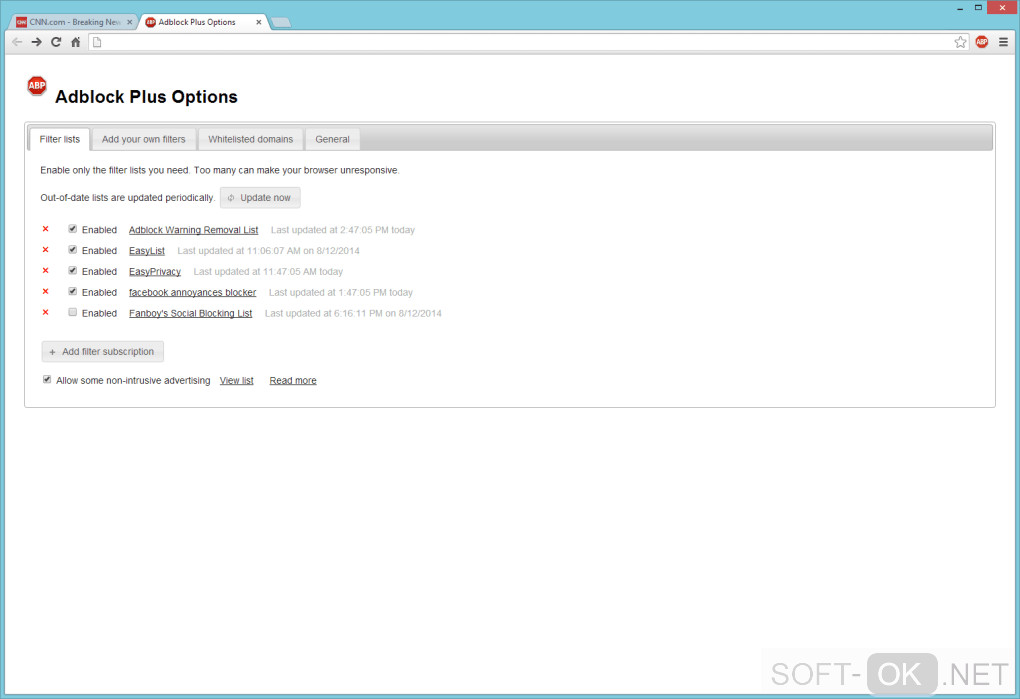
Task: Delete the EasyList subscription with red X
Action: point(46,250)
